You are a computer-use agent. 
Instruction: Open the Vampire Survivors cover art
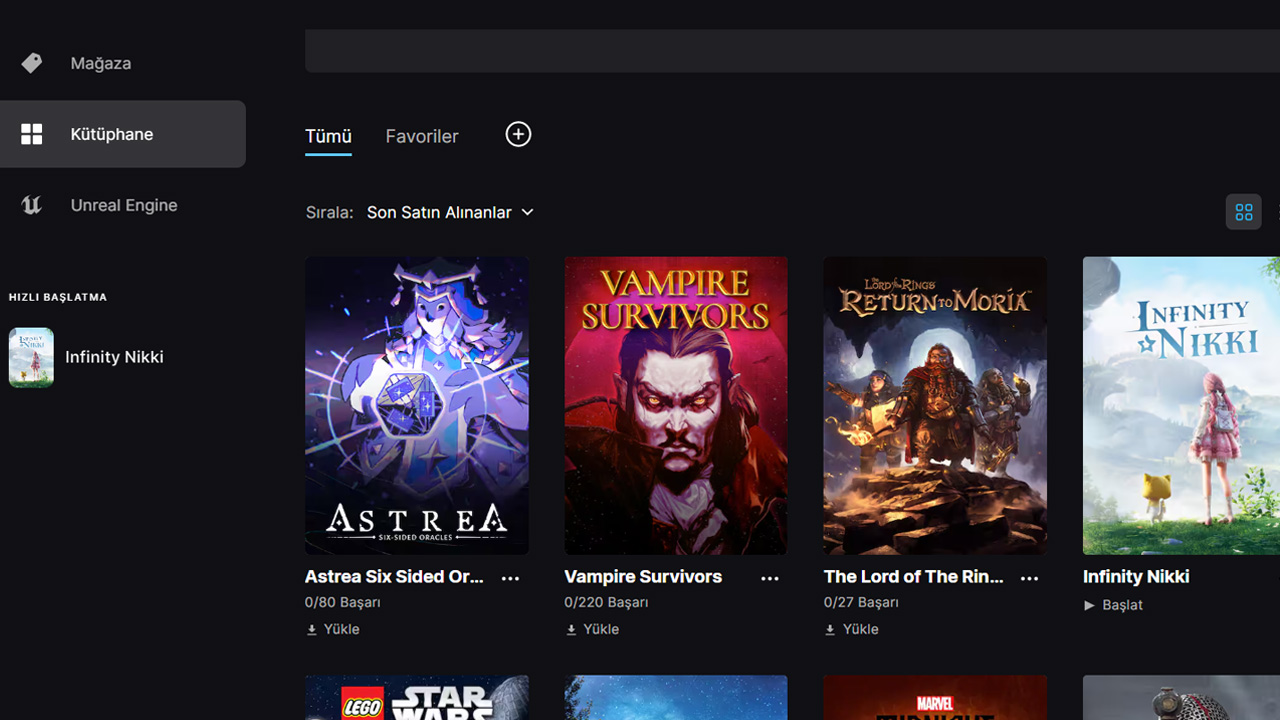(x=676, y=405)
